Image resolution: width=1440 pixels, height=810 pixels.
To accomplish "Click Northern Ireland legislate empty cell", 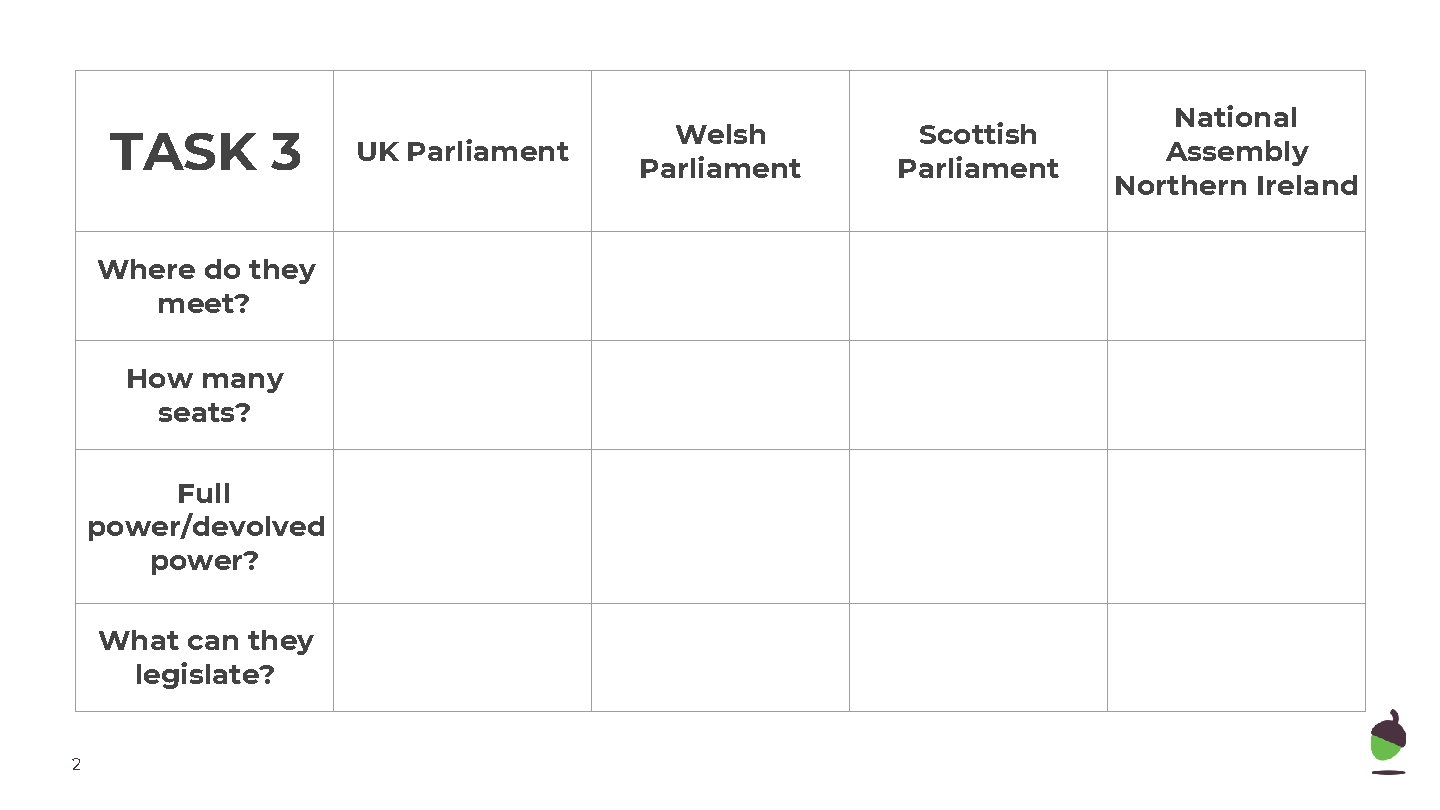I will (1236, 657).
